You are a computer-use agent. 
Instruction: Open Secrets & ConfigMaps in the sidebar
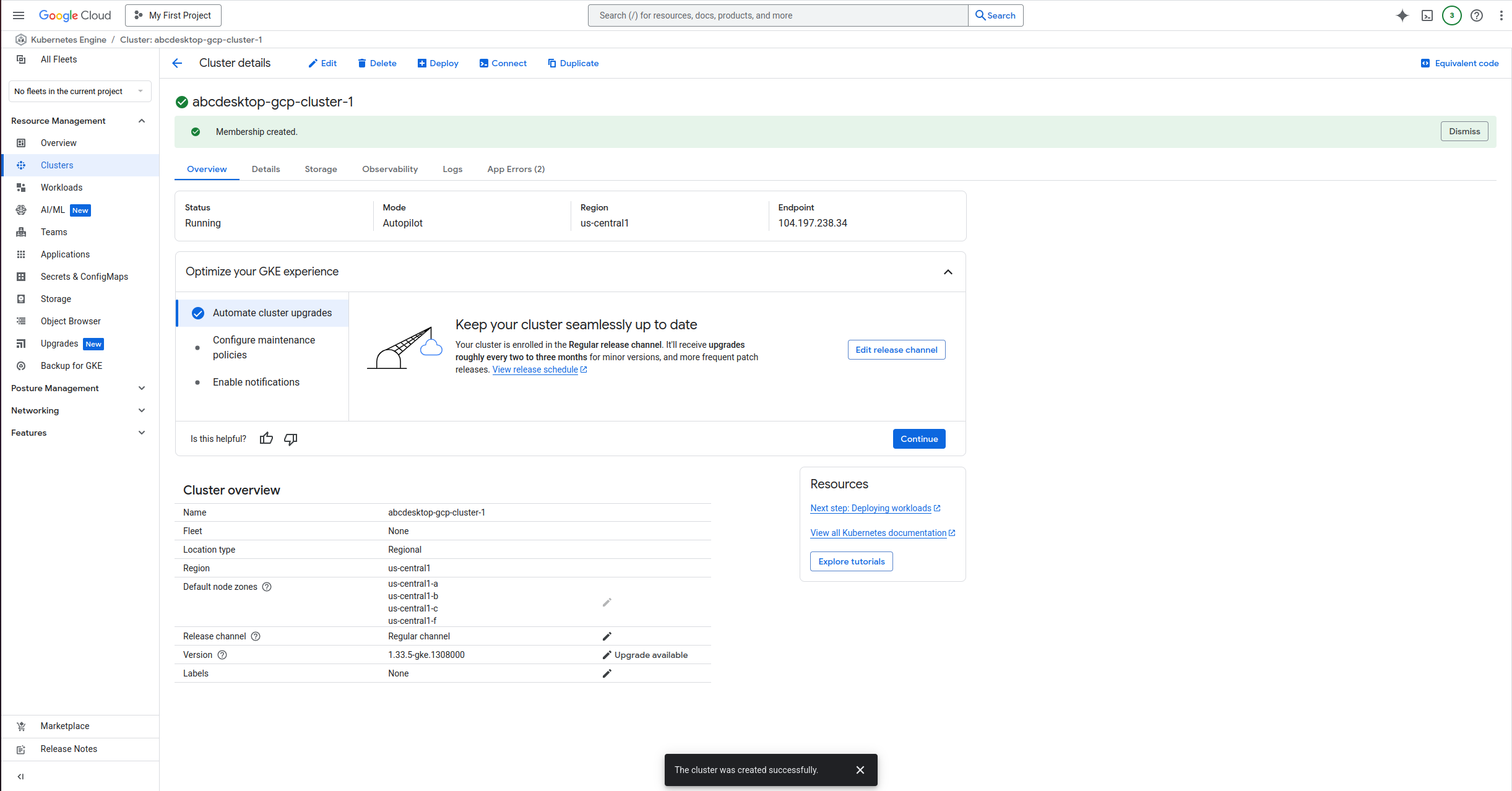80,277
